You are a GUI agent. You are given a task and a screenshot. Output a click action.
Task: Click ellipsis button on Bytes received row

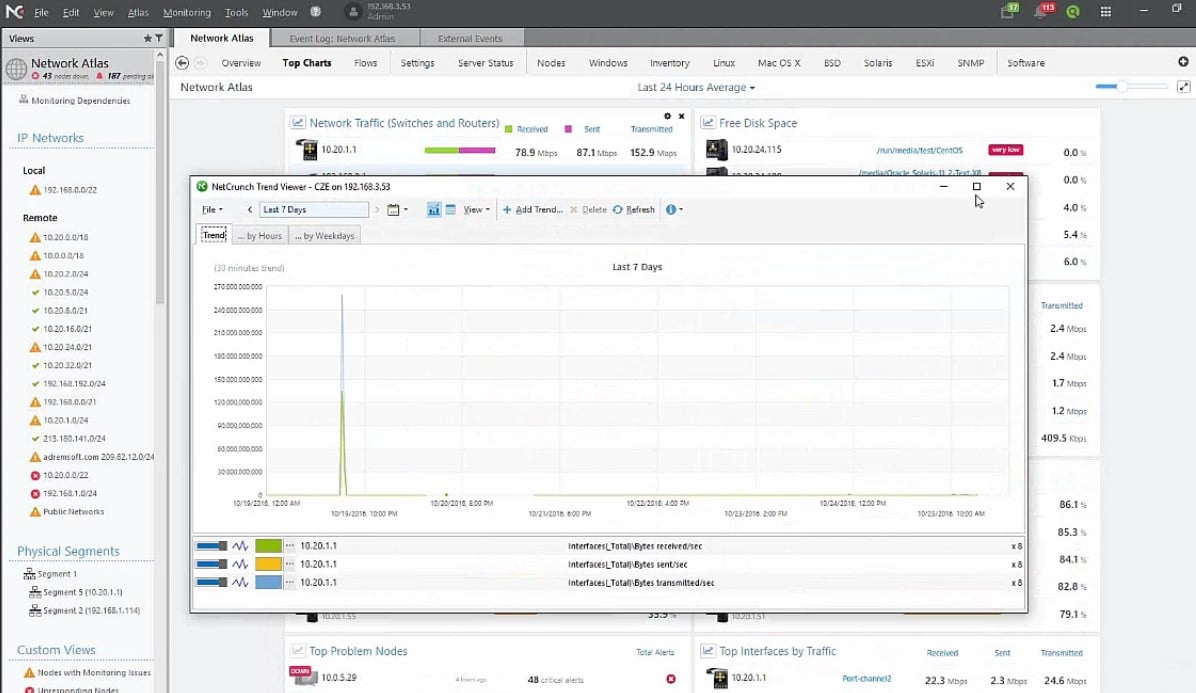pyautogui.click(x=290, y=546)
